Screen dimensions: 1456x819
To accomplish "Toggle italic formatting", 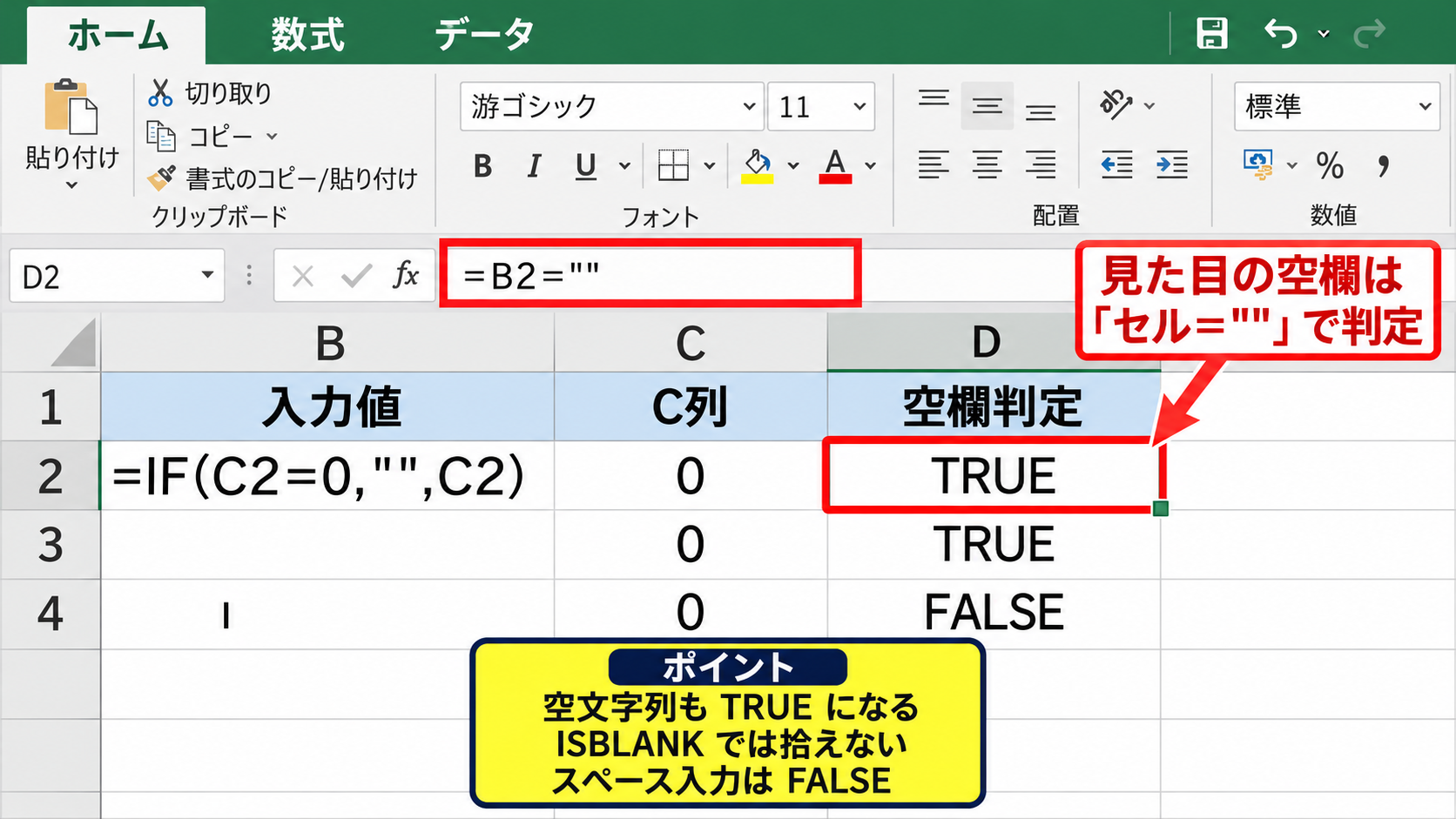I will tap(534, 165).
